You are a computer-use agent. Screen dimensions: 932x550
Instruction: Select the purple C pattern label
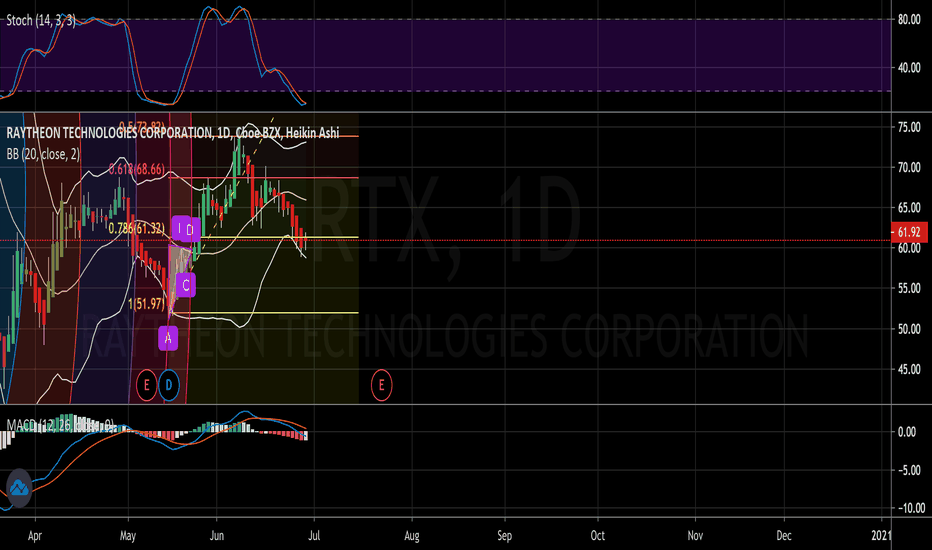coord(186,285)
